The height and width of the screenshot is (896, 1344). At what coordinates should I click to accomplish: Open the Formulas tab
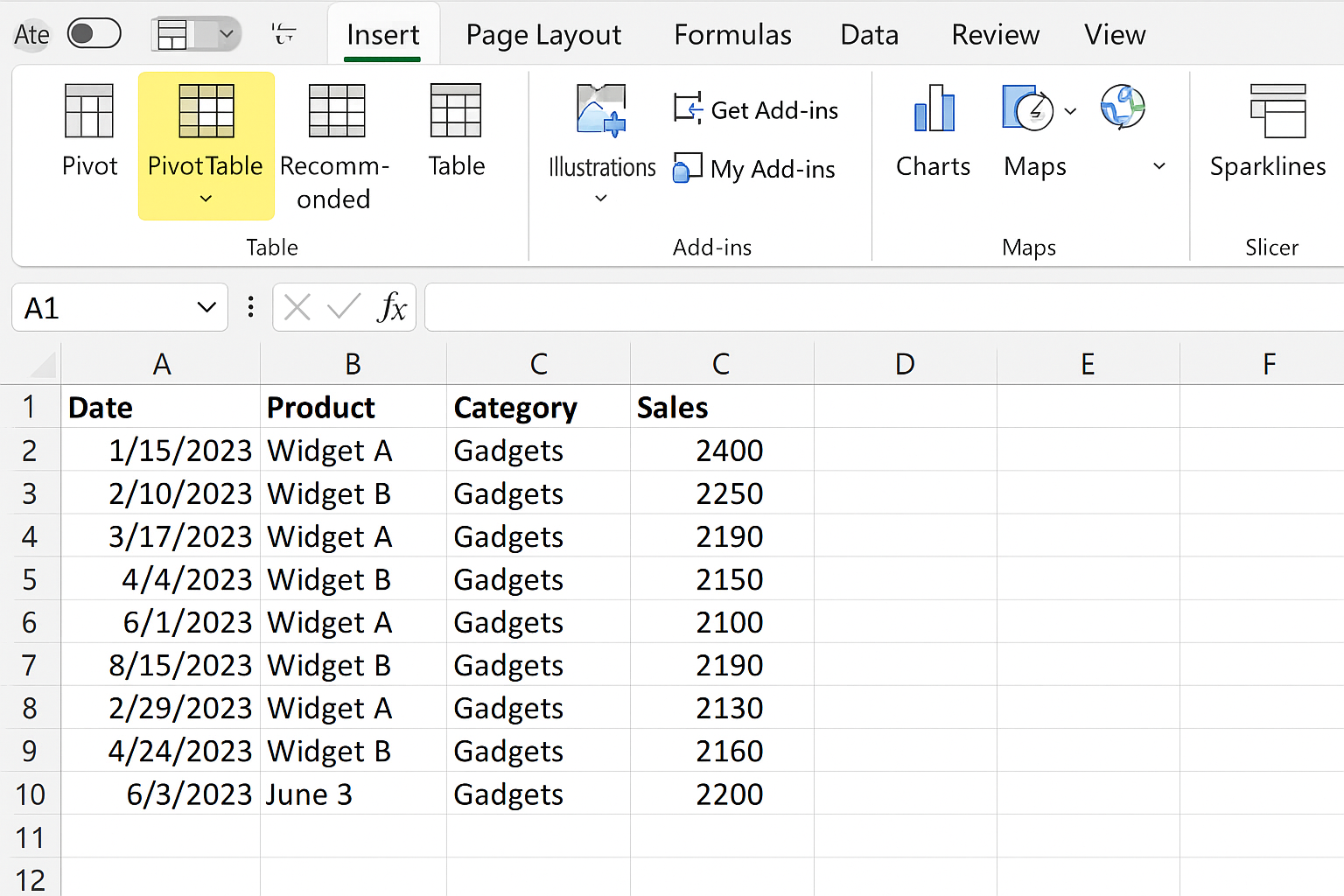tap(732, 35)
